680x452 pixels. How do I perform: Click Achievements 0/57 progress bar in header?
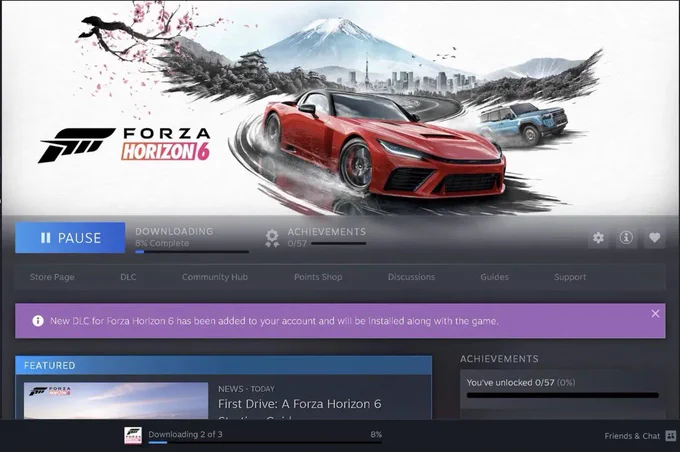339,244
